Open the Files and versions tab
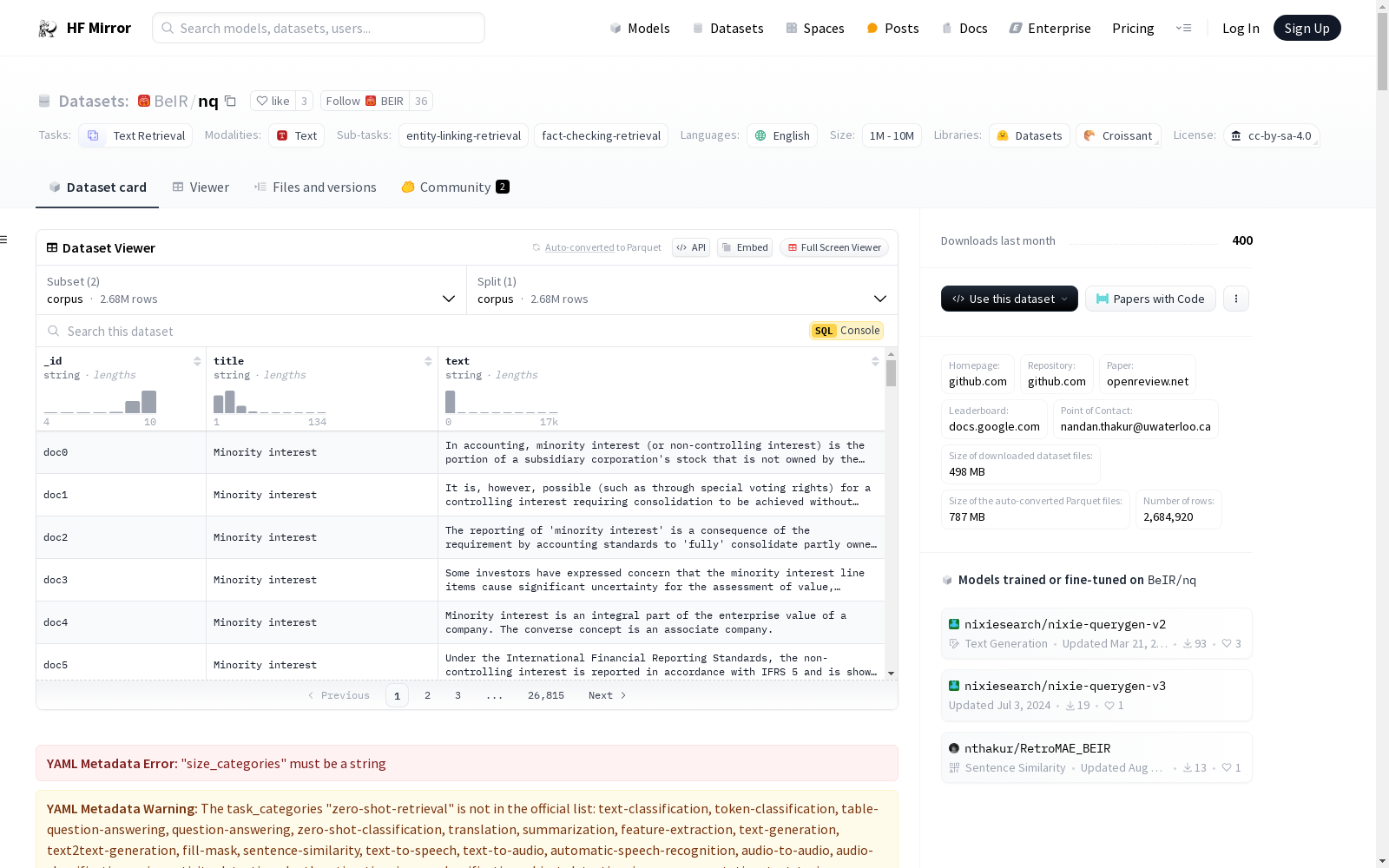The image size is (1389, 868). [x=315, y=187]
